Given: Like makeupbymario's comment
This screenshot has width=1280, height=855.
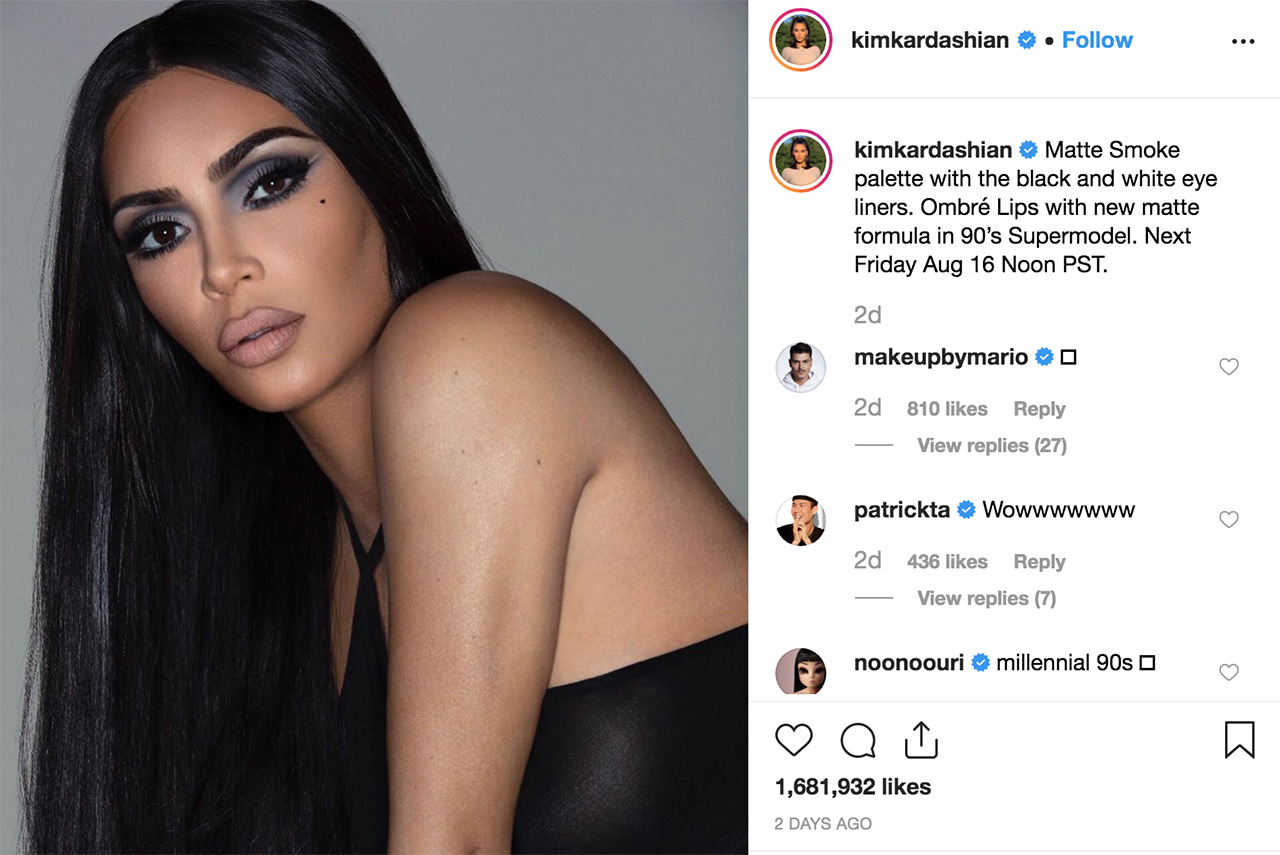Looking at the screenshot, I should pyautogui.click(x=1229, y=367).
